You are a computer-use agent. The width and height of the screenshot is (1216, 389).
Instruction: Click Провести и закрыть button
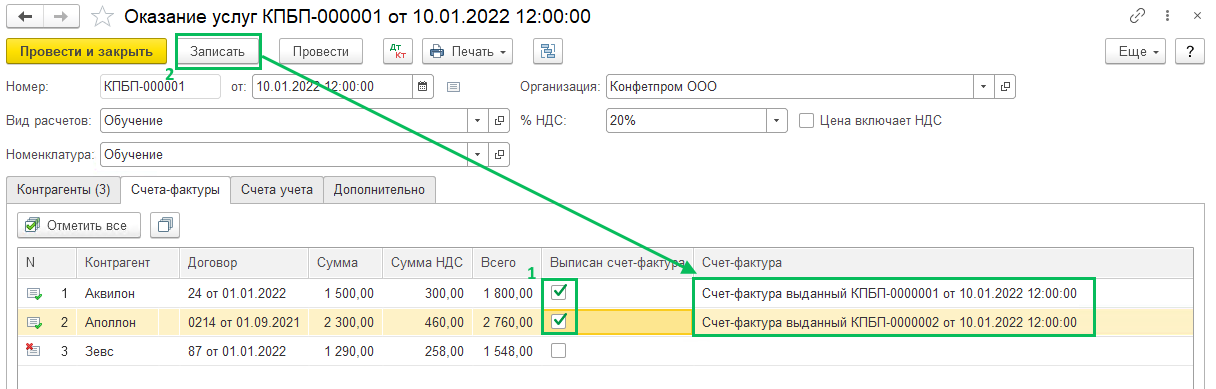coord(86,51)
